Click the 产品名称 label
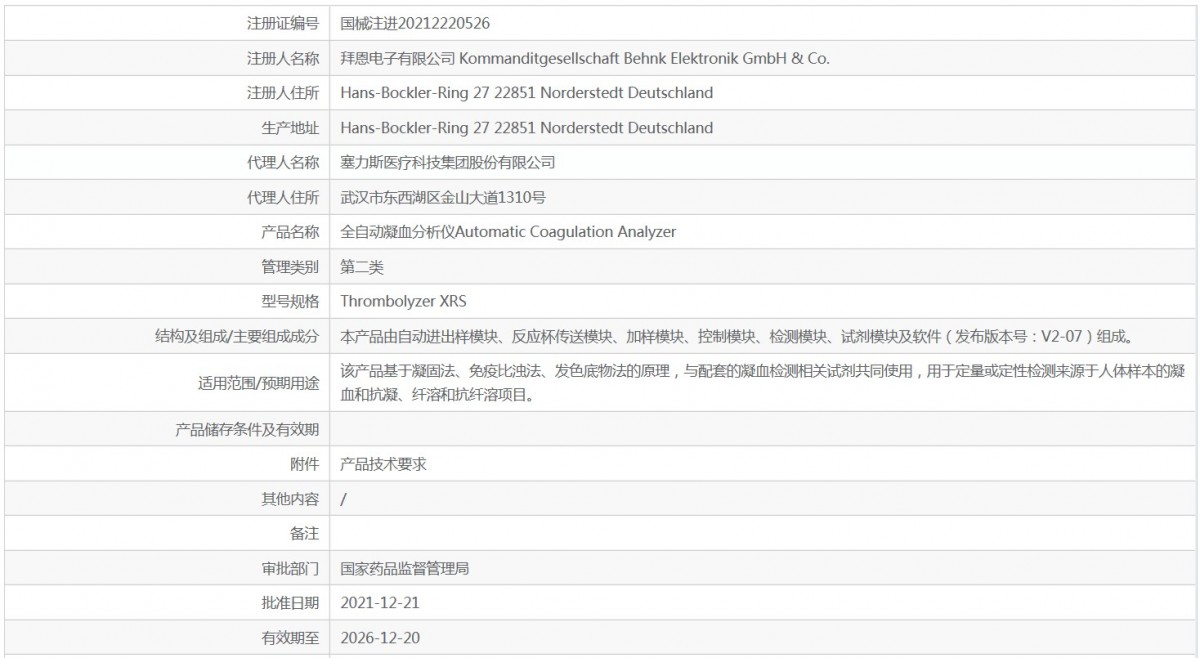Image resolution: width=1200 pixels, height=658 pixels. 290,232
